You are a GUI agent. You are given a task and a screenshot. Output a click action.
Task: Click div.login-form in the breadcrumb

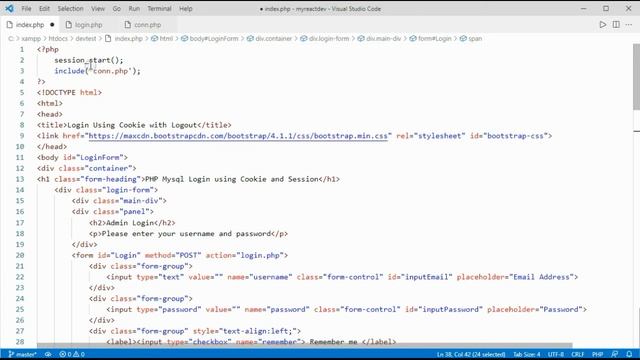coord(329,39)
